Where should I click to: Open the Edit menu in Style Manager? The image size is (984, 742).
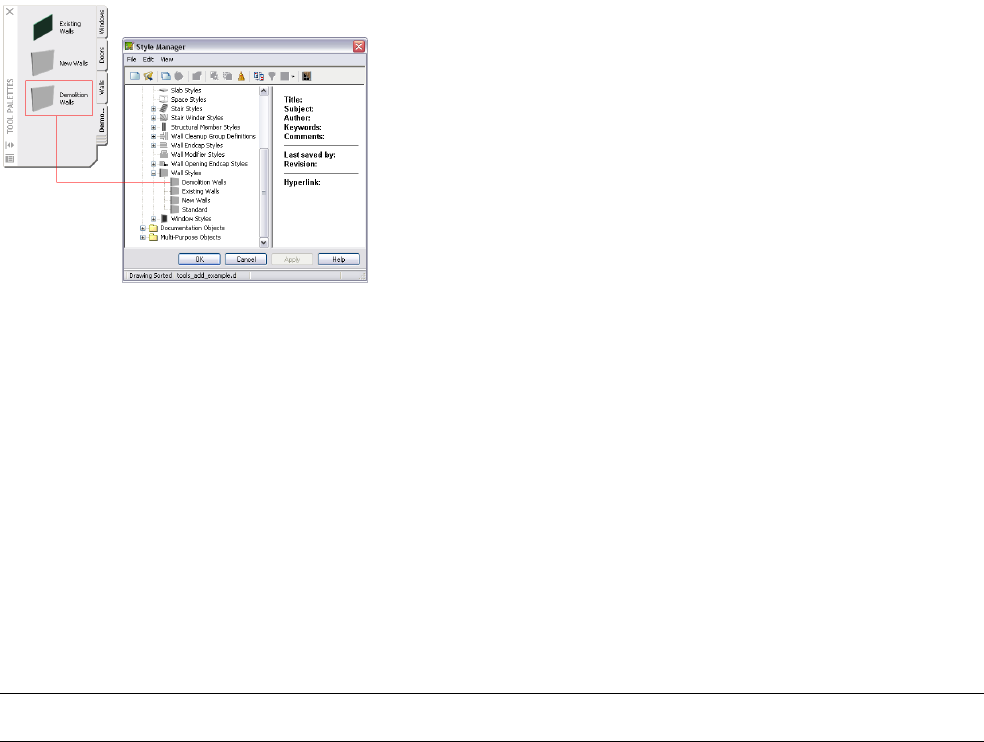coord(148,60)
